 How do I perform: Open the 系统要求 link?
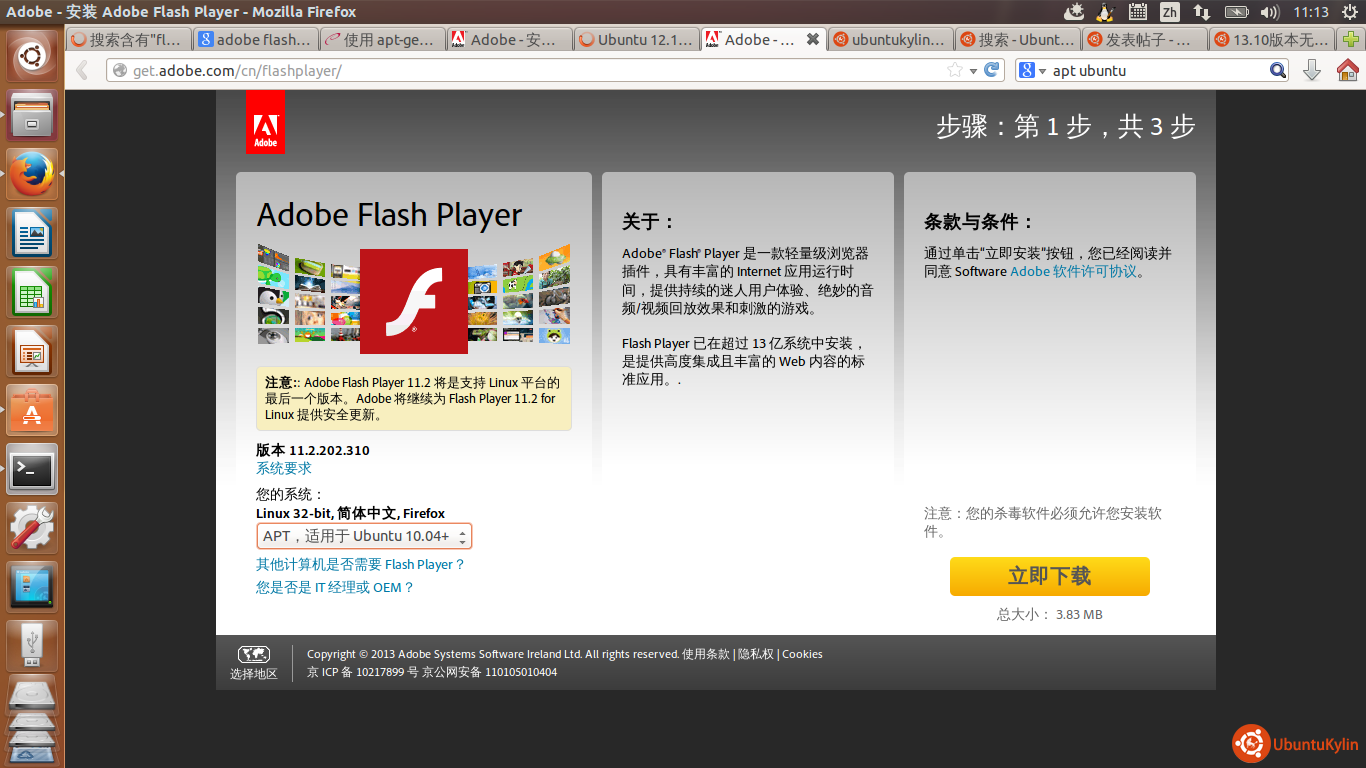pos(284,468)
